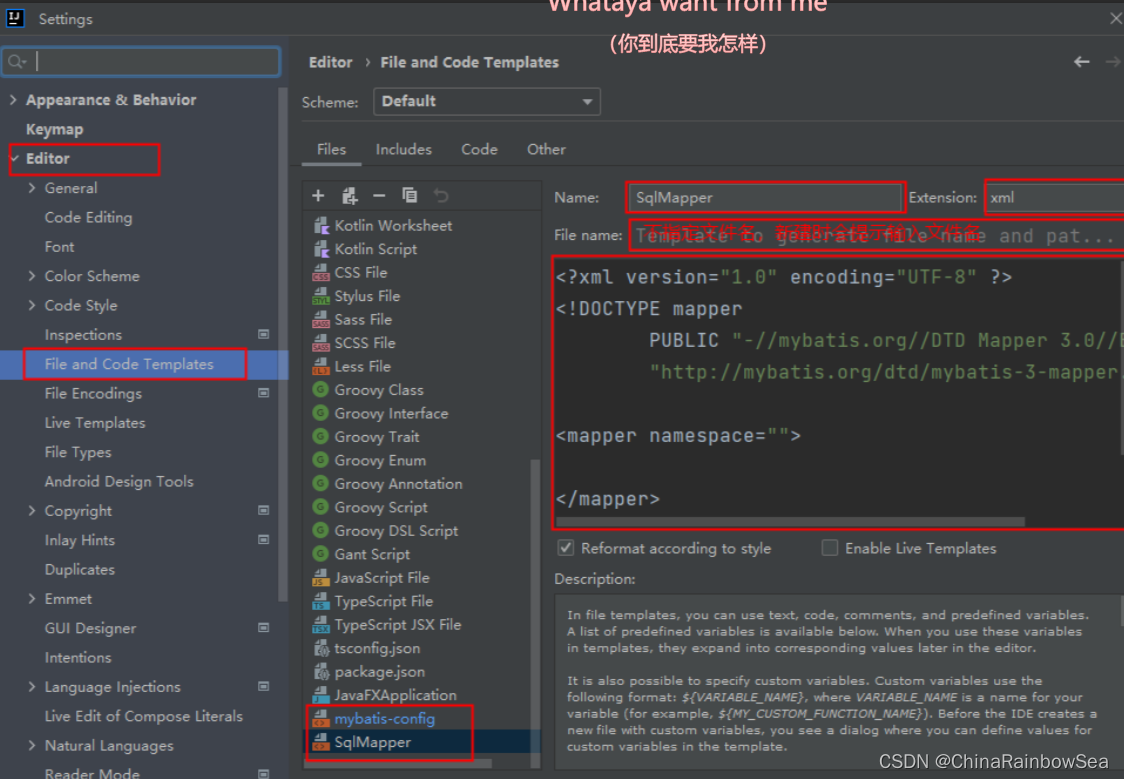Click the Groovy Class file icon
The image size is (1124, 779).
[321, 390]
